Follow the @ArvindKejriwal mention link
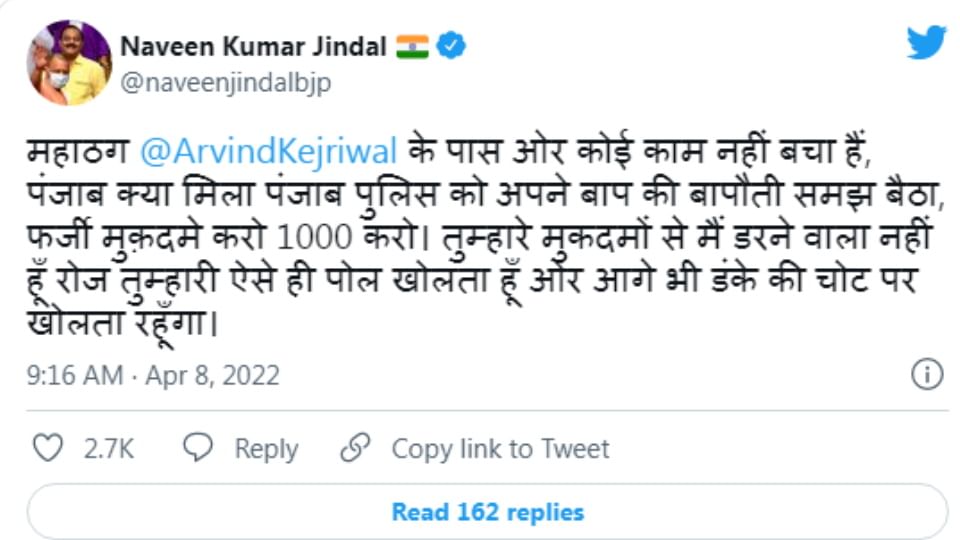This screenshot has height=540, width=960. [269, 152]
